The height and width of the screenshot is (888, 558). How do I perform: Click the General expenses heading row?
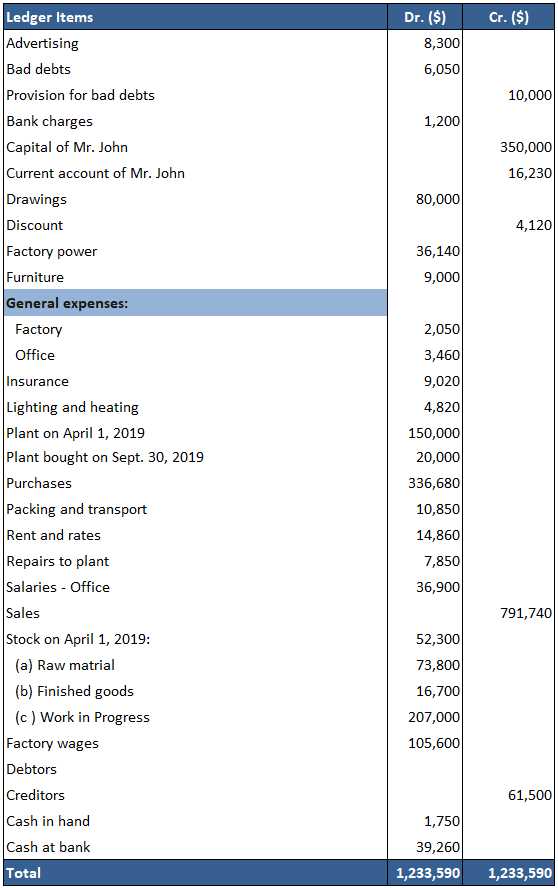[x=195, y=303]
